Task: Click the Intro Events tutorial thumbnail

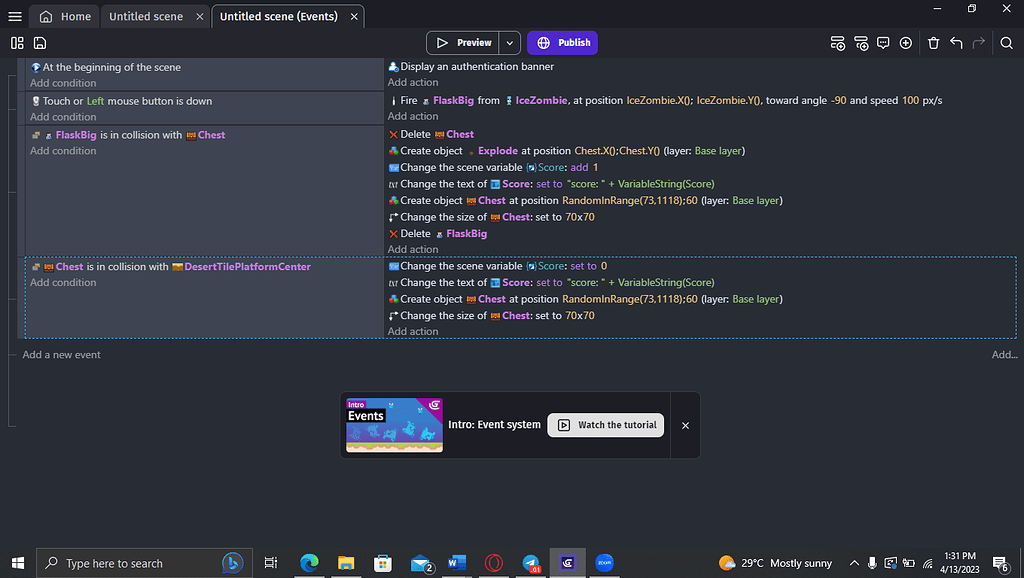Action: 394,425
